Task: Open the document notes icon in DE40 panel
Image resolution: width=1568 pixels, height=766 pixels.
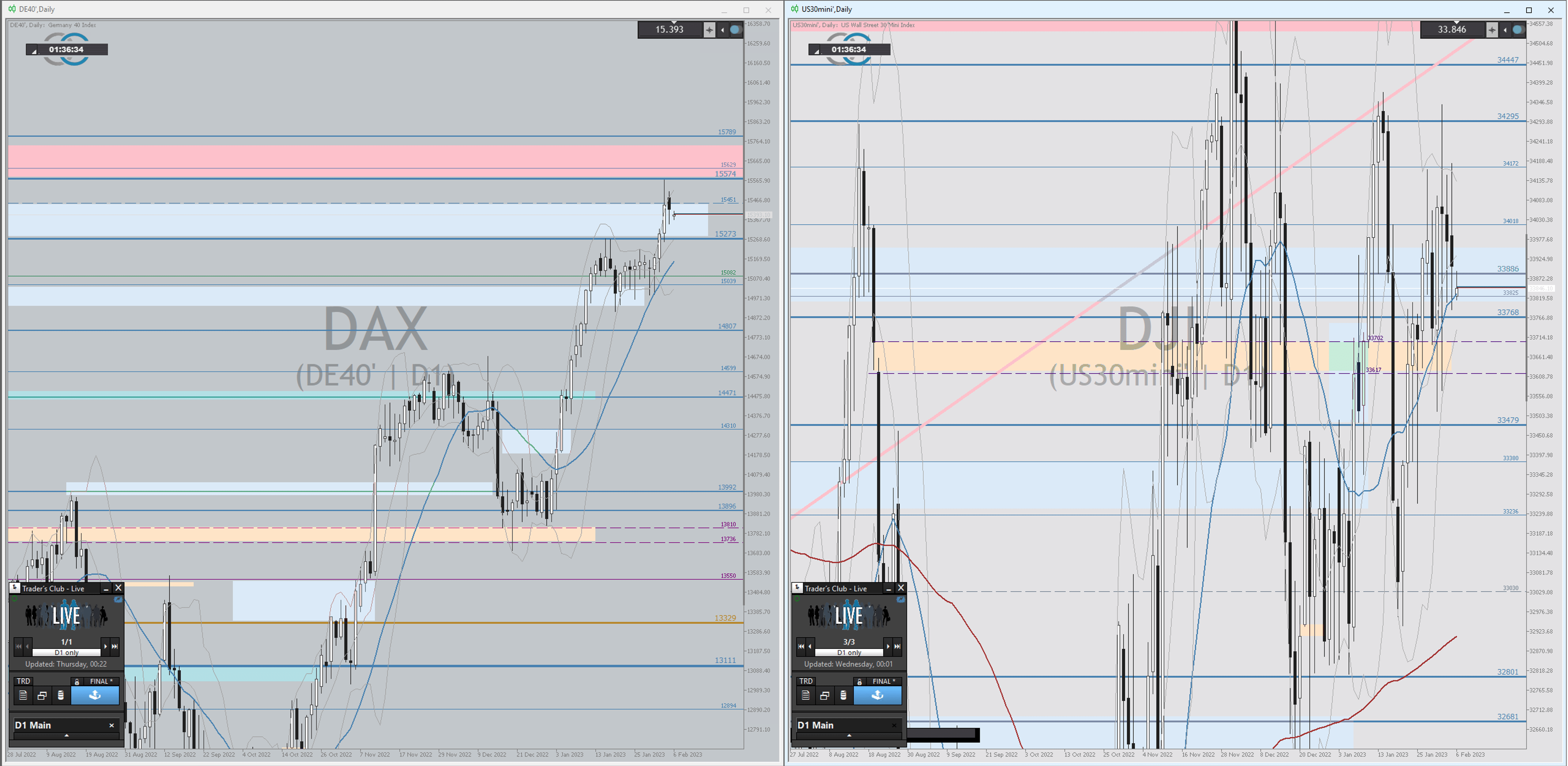Action: (23, 695)
